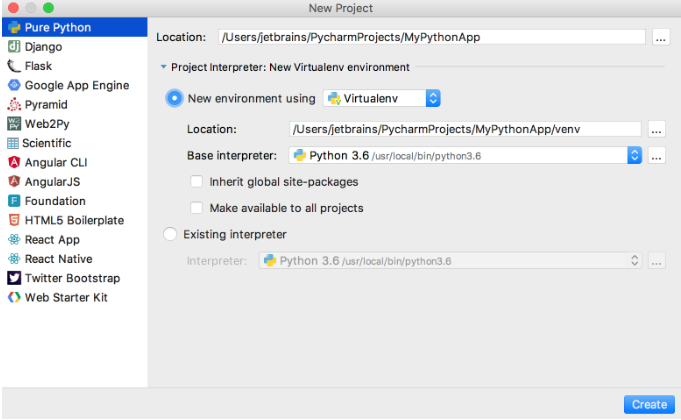Click the venv Location text field
The height and width of the screenshot is (420, 681).
465,129
